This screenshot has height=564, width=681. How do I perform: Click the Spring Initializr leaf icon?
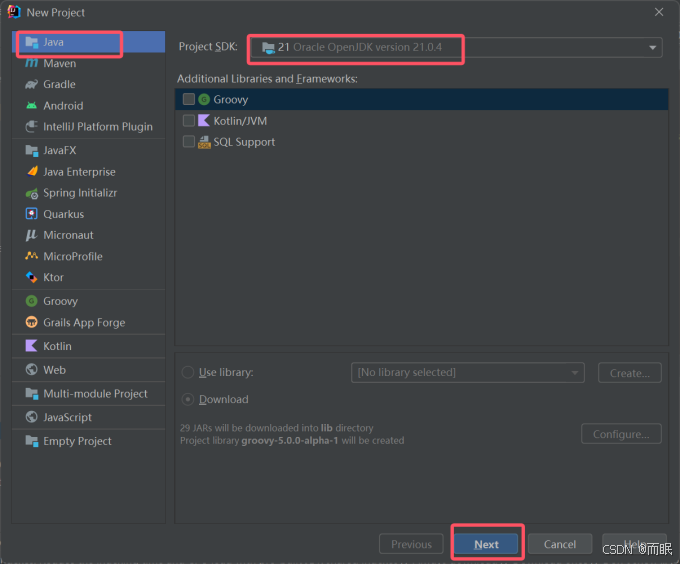tap(32, 193)
